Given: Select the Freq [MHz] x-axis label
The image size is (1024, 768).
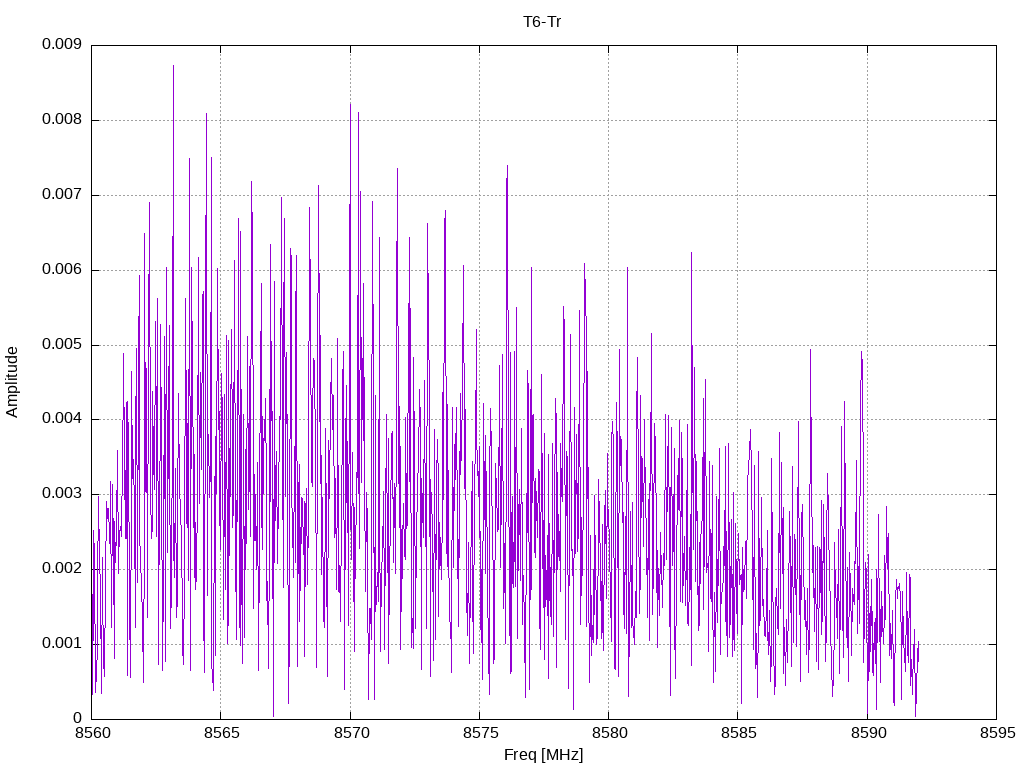Looking at the screenshot, I should pos(543,755).
